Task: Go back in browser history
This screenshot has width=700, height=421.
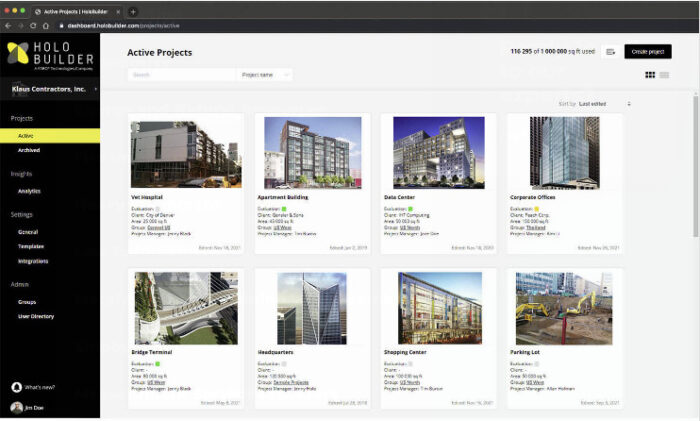Action: click(x=8, y=24)
